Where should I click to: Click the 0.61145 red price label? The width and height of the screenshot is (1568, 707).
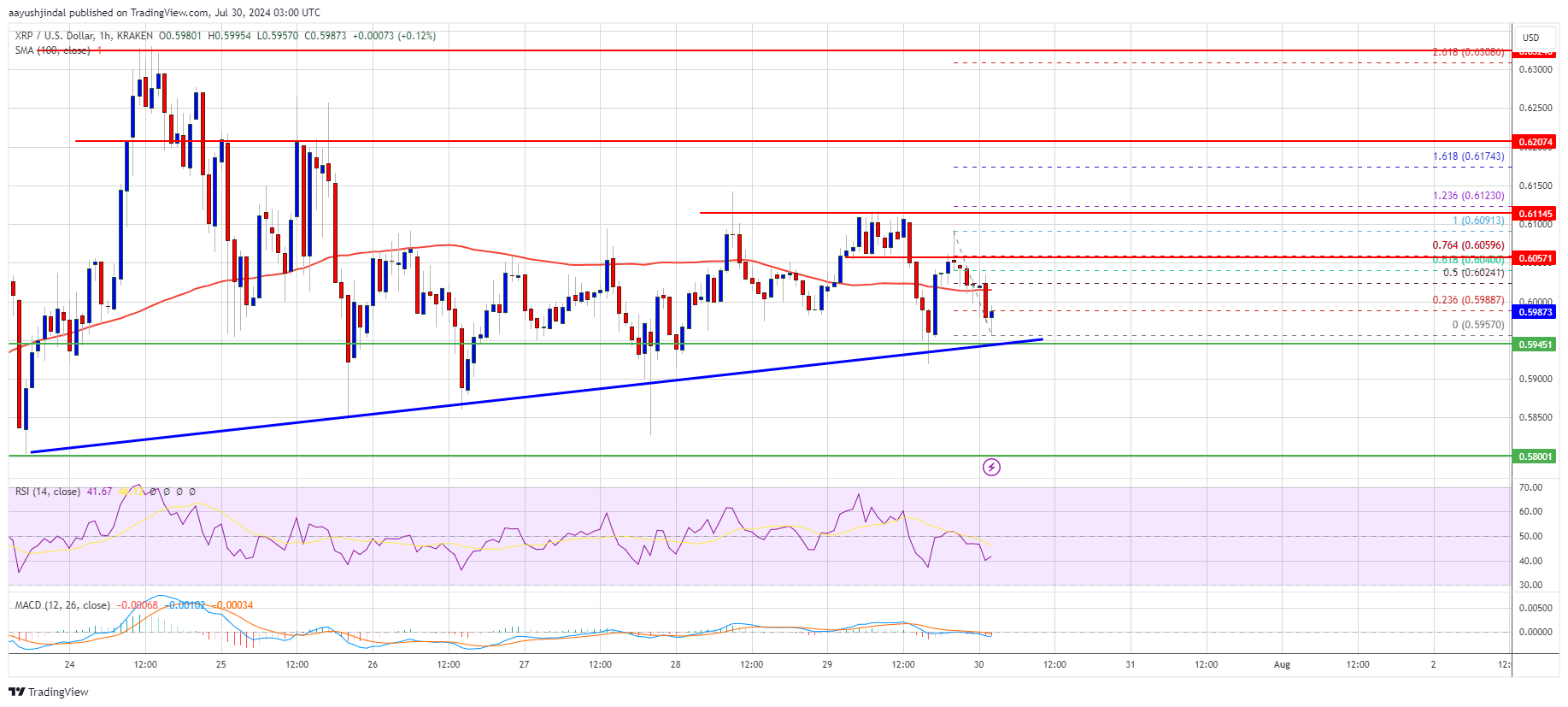pos(1536,214)
